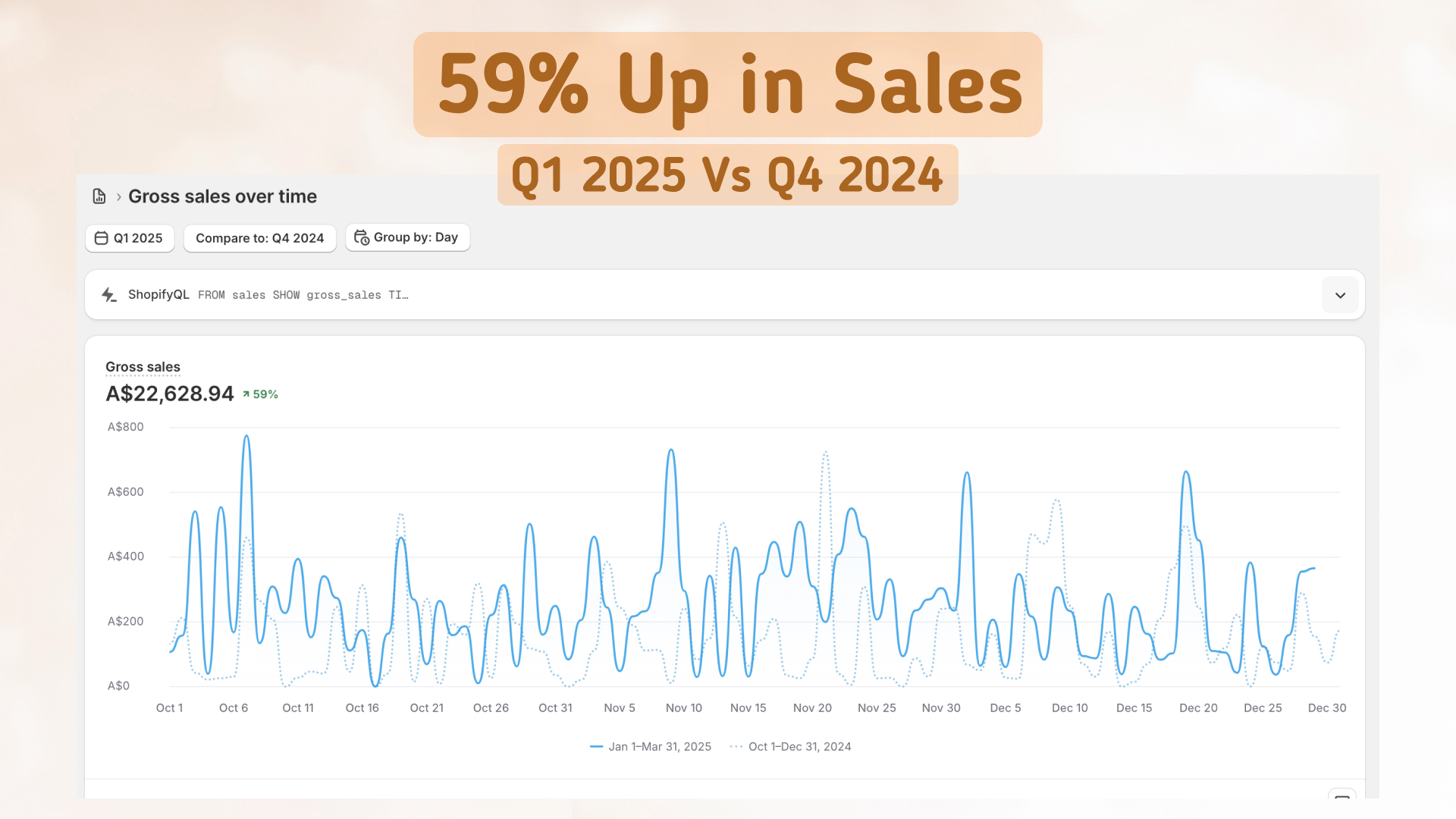This screenshot has width=1456, height=819.
Task: Click the ShopifyQL query text field
Action: click(x=303, y=295)
